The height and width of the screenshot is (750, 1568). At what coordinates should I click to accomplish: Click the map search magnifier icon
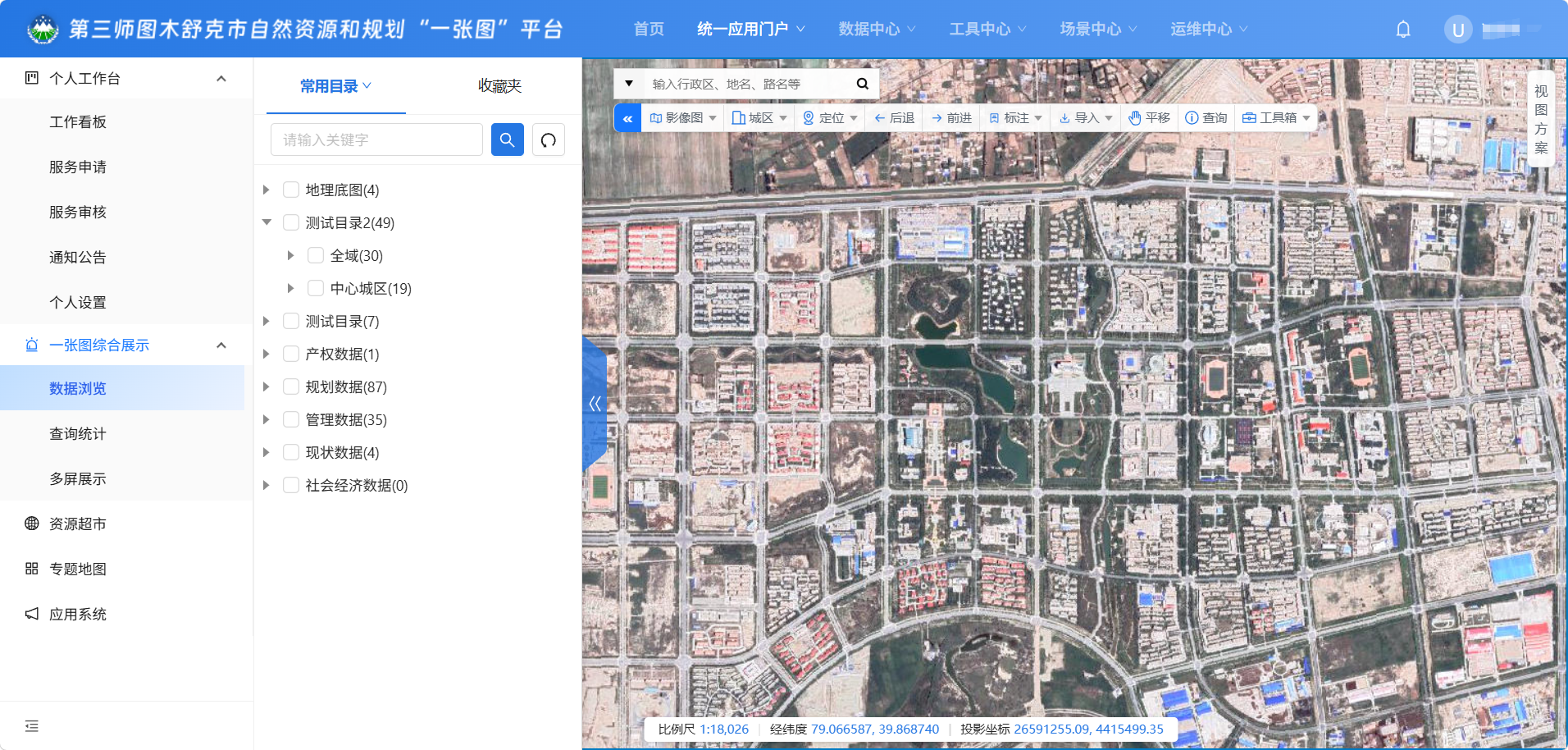pyautogui.click(x=862, y=84)
